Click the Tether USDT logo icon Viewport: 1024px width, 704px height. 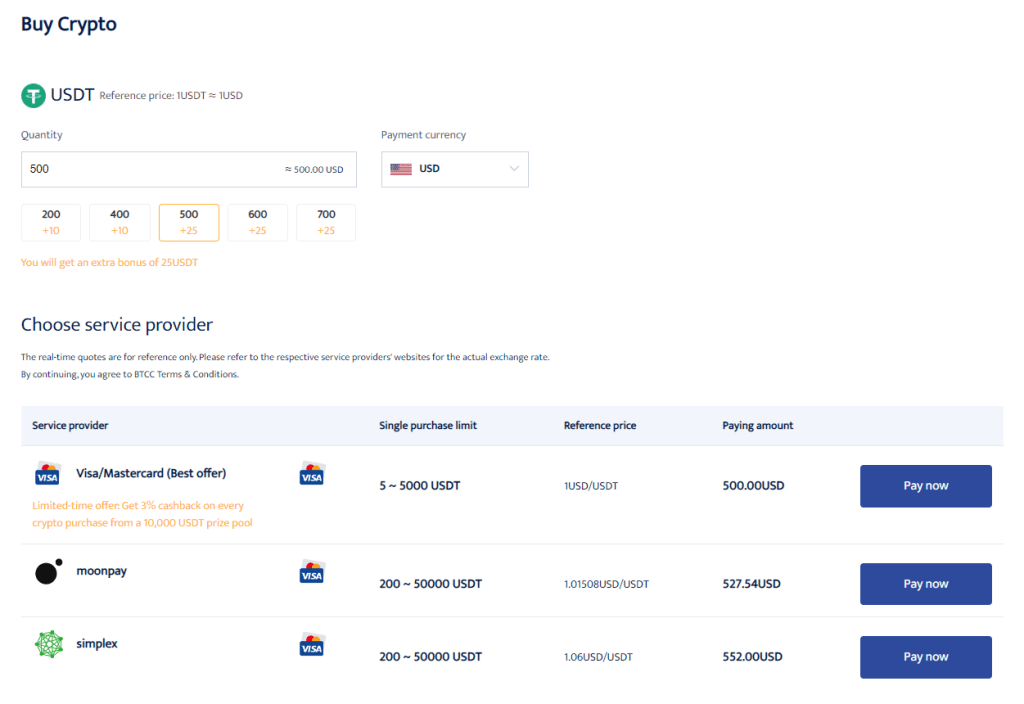tap(34, 94)
